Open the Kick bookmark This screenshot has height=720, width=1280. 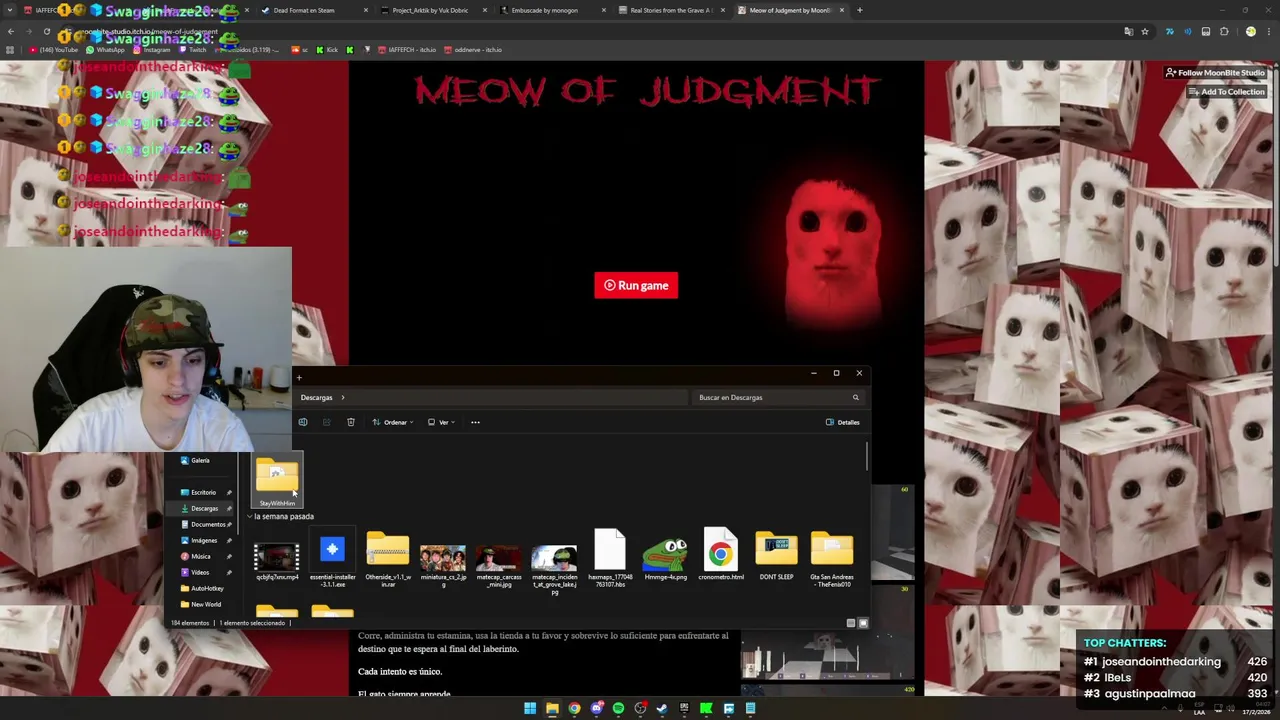pyautogui.click(x=327, y=50)
